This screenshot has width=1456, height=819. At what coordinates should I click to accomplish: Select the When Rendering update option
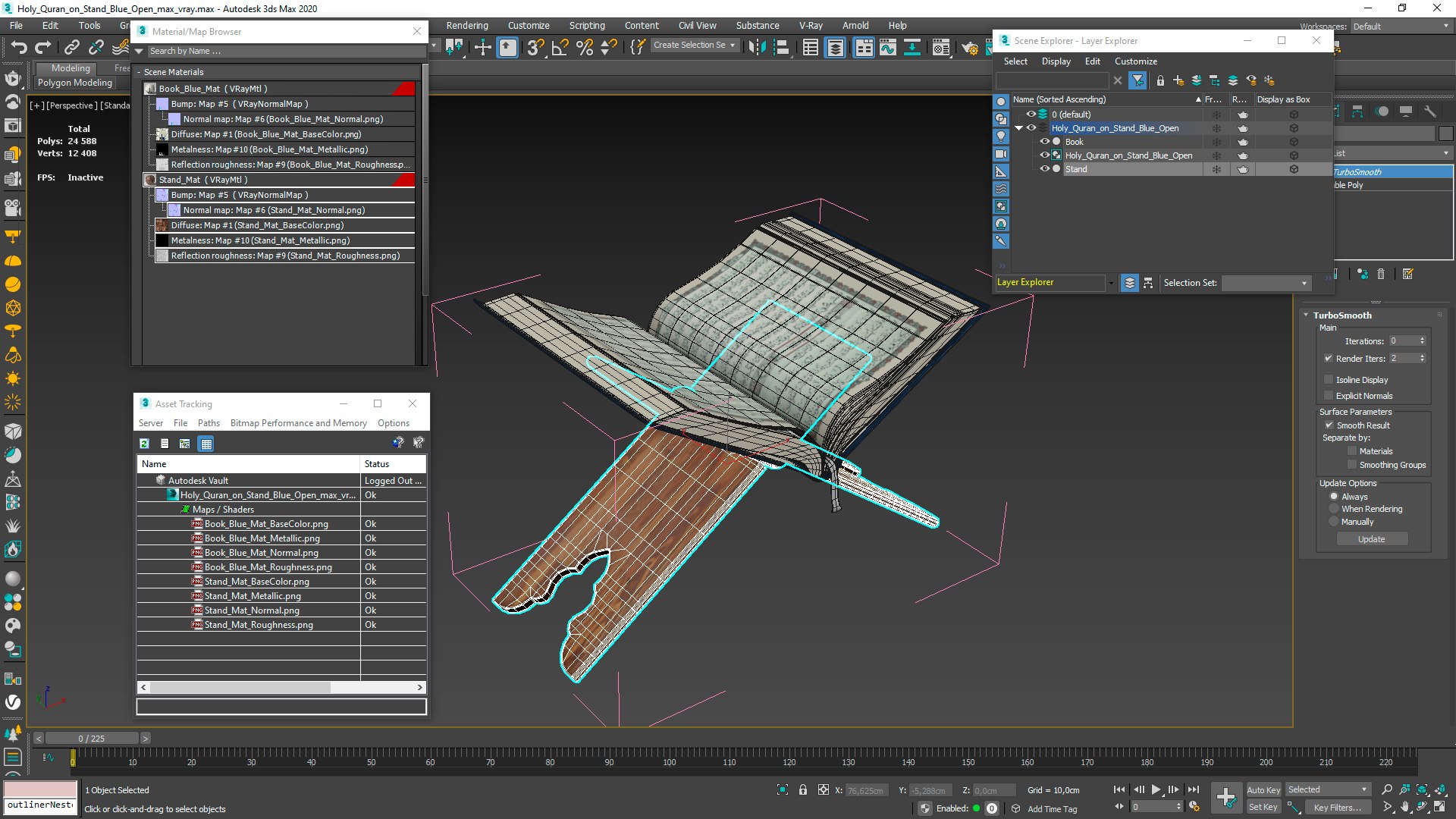click(x=1334, y=509)
